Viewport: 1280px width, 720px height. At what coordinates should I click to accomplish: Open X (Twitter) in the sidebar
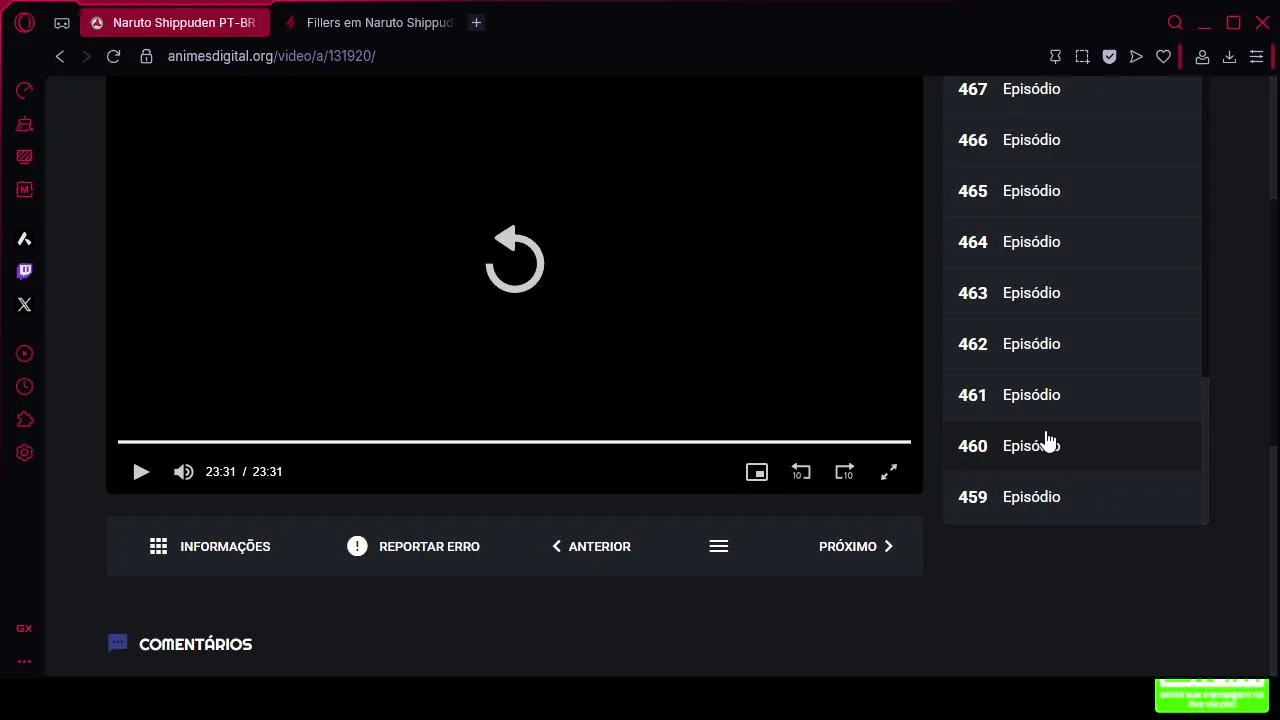[25, 304]
